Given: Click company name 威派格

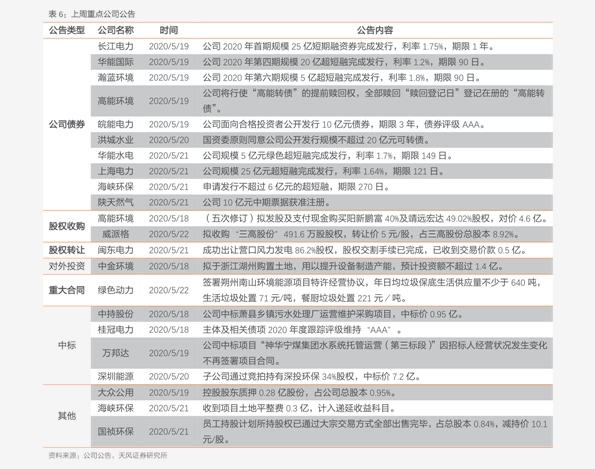Looking at the screenshot, I should (x=116, y=234).
